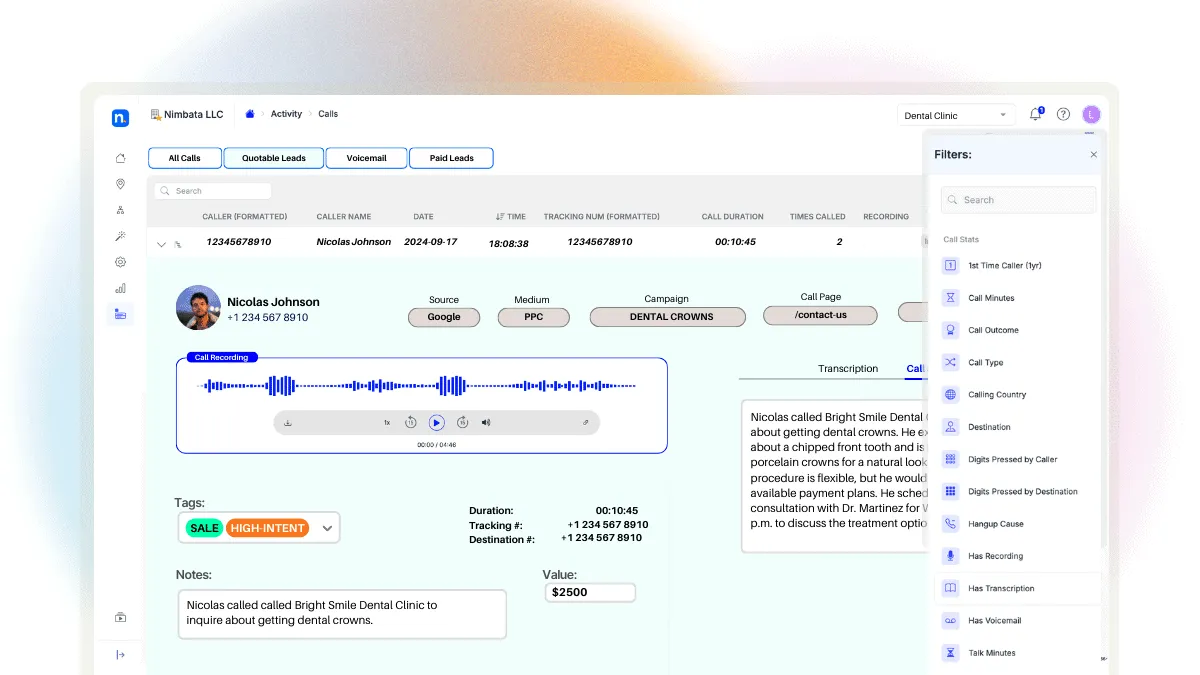1200x675 pixels.
Task: Click the HIGH-INTENT tag
Action: pyautogui.click(x=267, y=528)
